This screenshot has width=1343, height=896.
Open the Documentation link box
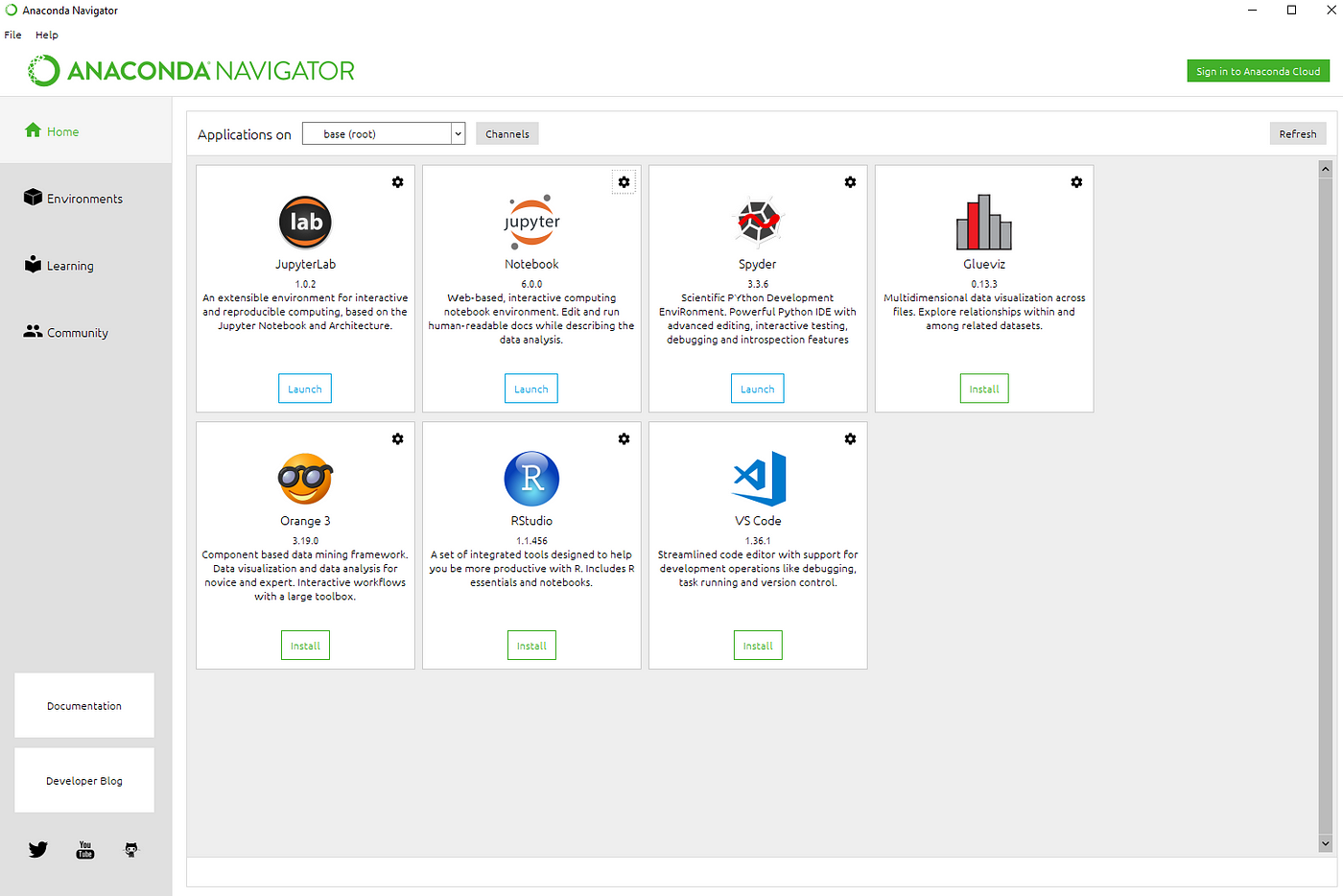pos(84,705)
